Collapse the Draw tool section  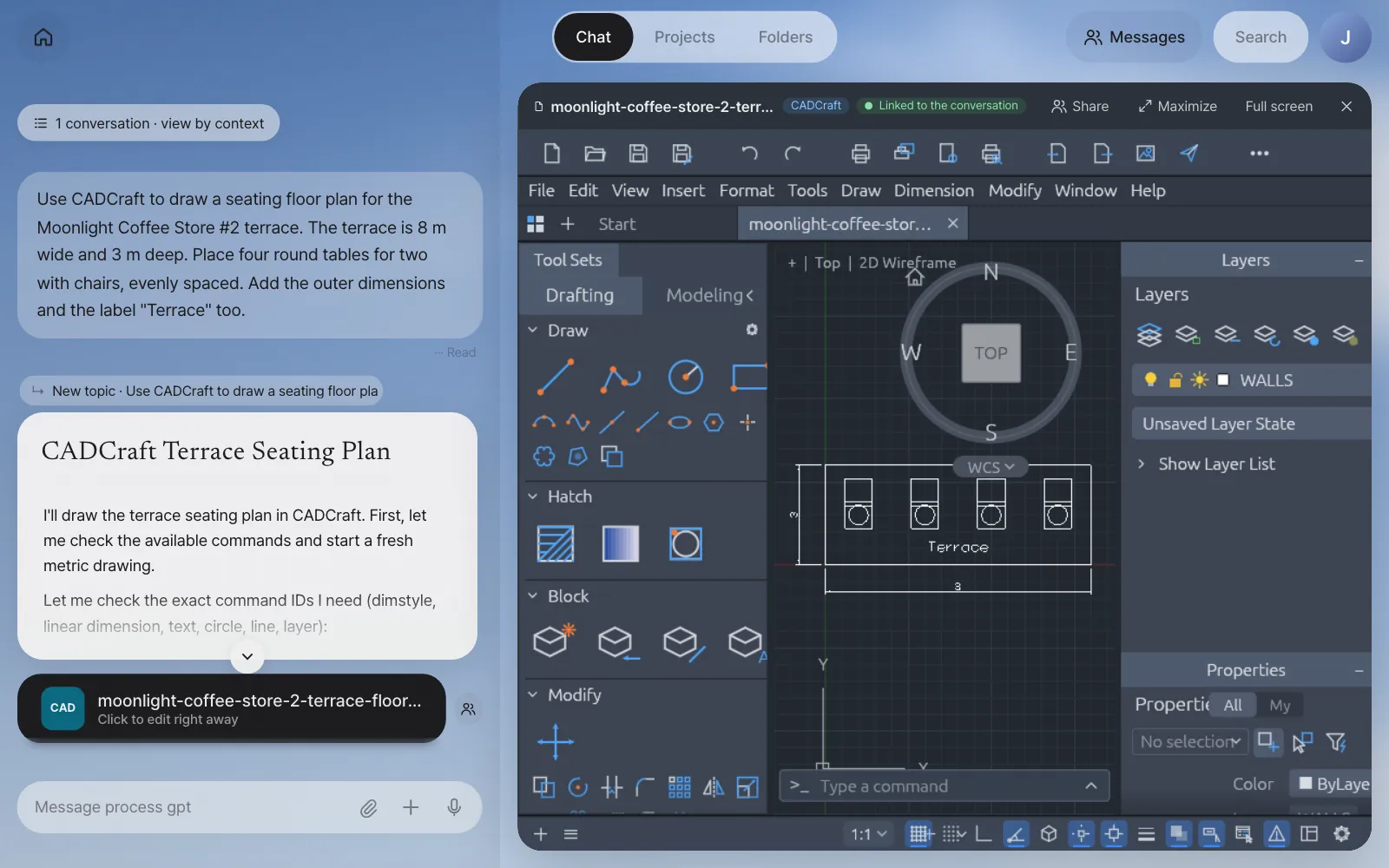click(533, 331)
